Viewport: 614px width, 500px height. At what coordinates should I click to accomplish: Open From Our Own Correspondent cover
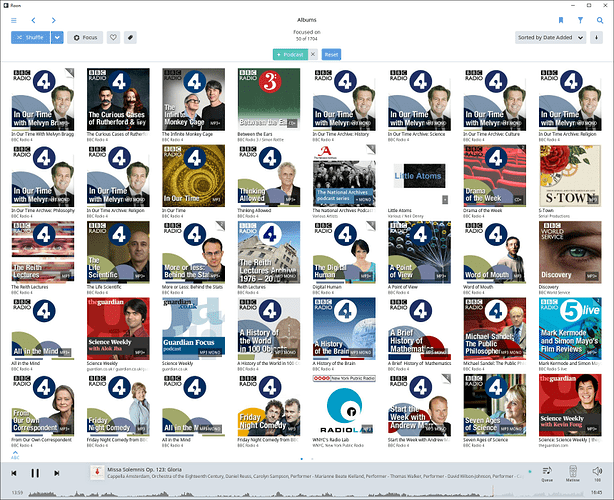click(43, 405)
